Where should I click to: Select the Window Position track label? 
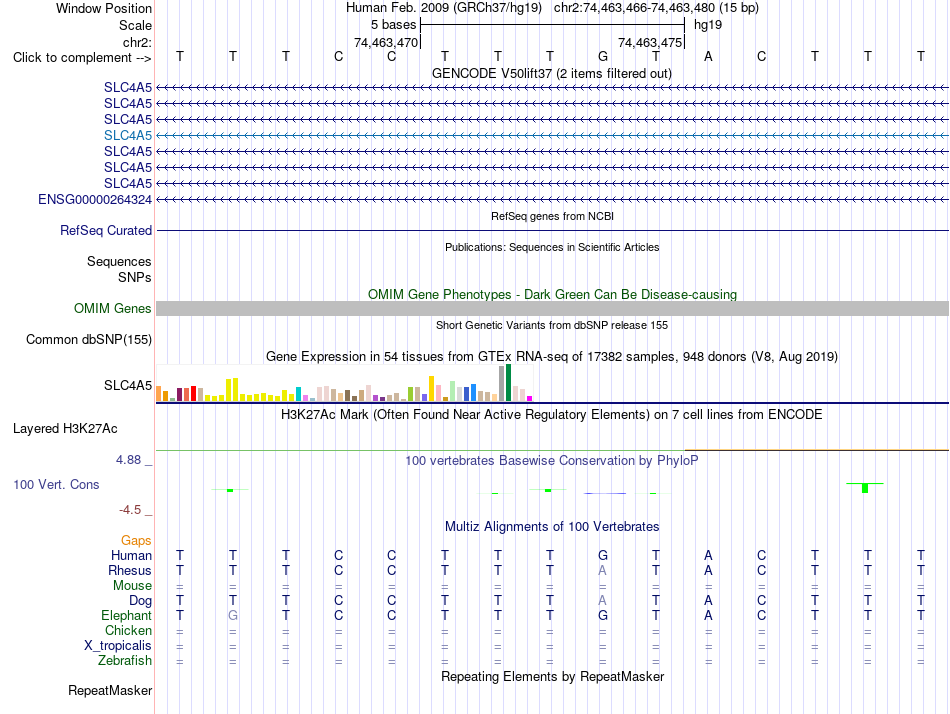[104, 8]
